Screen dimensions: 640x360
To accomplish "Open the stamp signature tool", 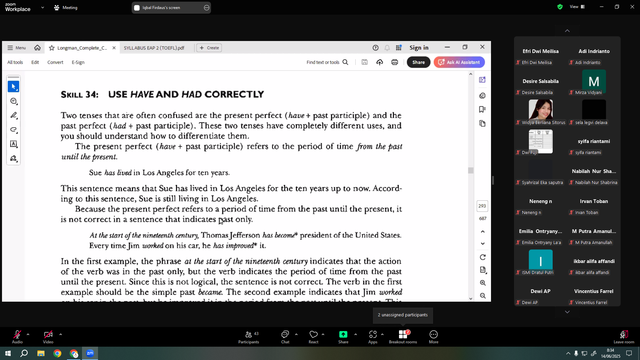I will (13, 158).
